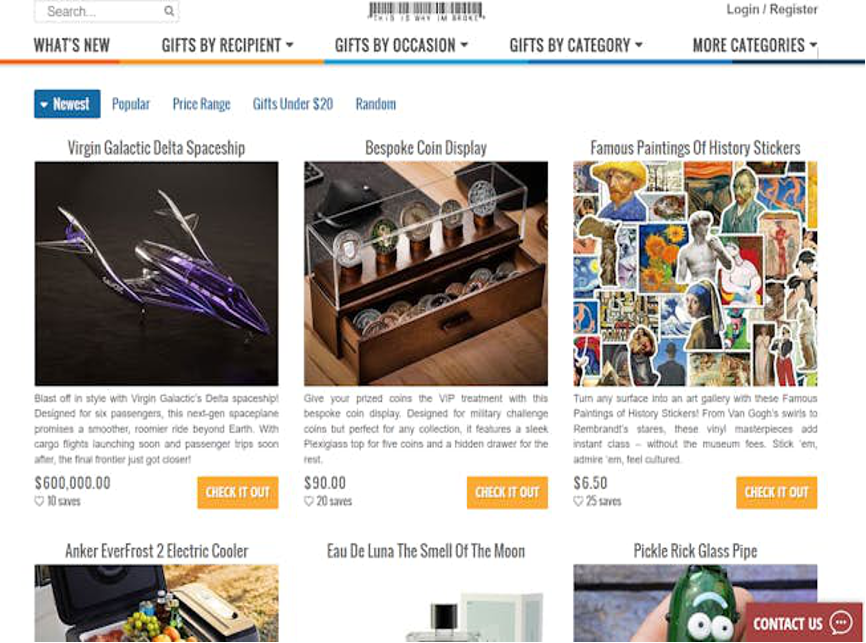Show Gifts Under $20
Viewport: 866px width, 643px height.
(293, 104)
